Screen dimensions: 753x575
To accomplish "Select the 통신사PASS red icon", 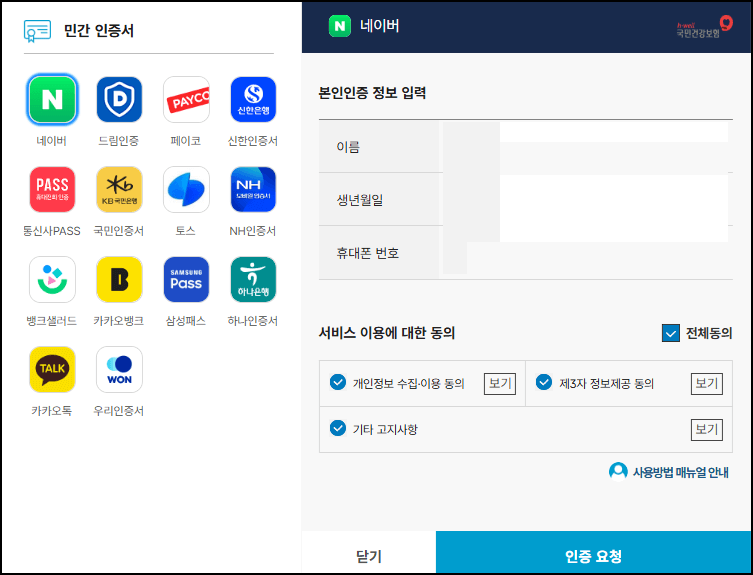I will tap(52, 189).
